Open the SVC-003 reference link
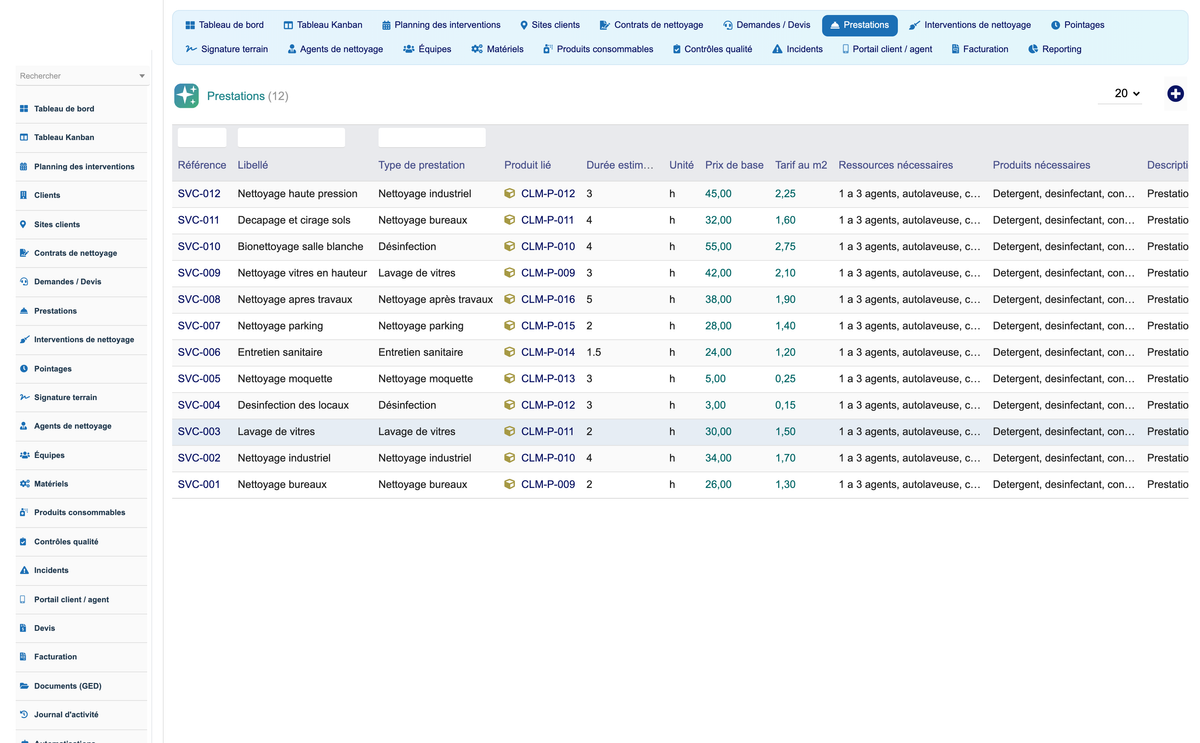 (x=199, y=432)
